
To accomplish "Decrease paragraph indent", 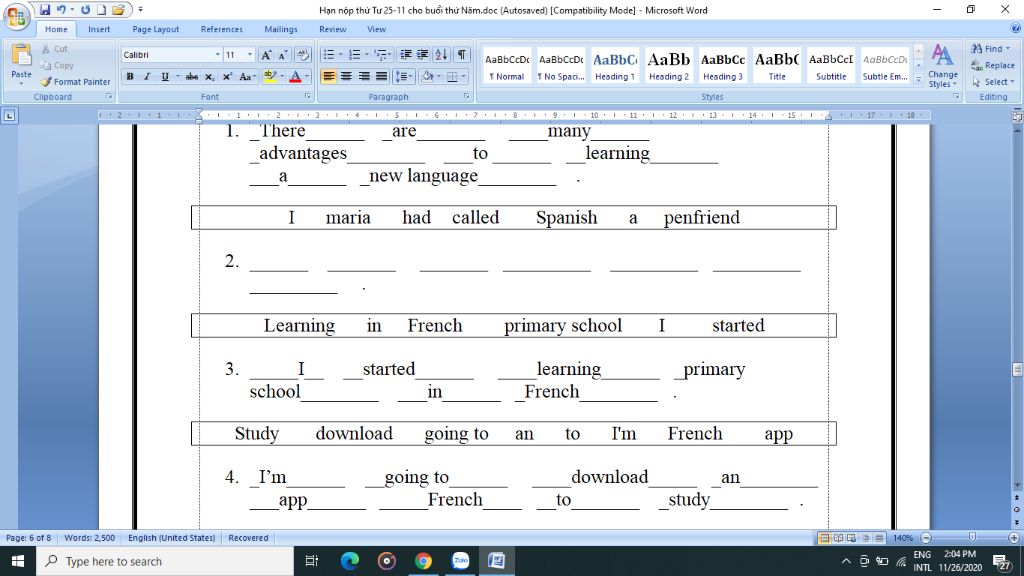I will 406,55.
